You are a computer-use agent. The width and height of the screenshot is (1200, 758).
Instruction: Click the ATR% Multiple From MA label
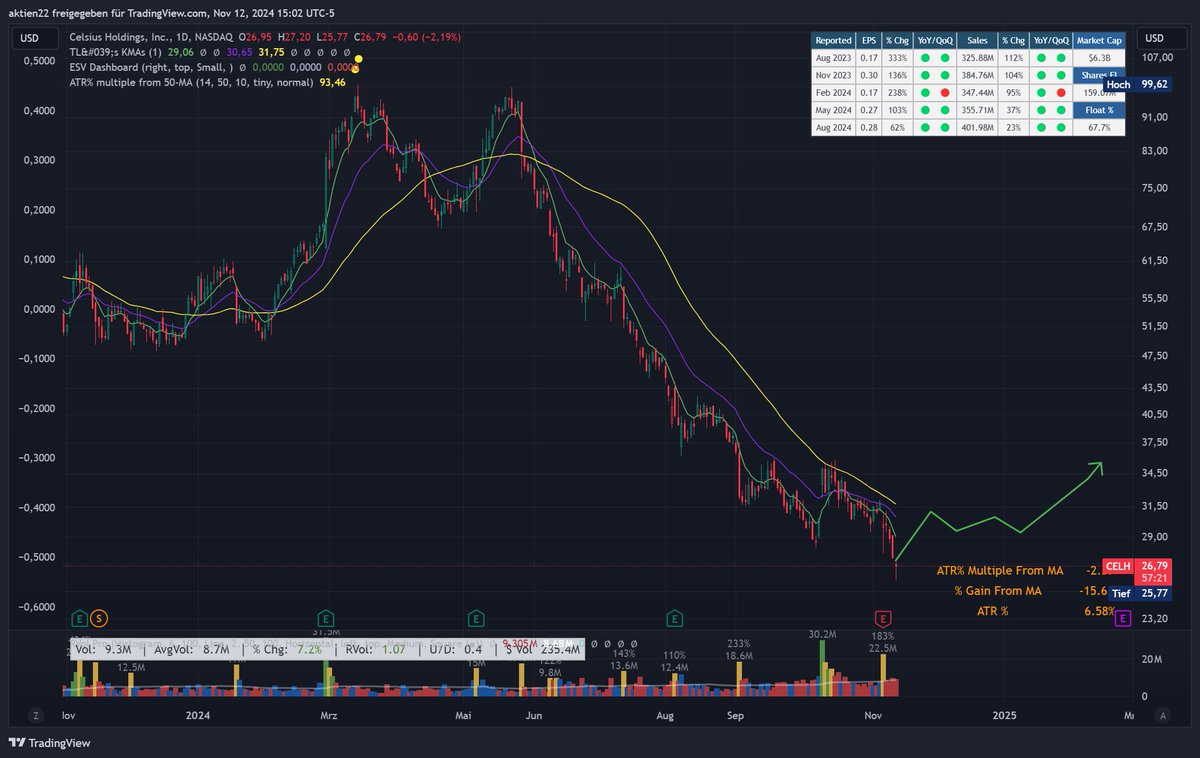tap(999, 571)
